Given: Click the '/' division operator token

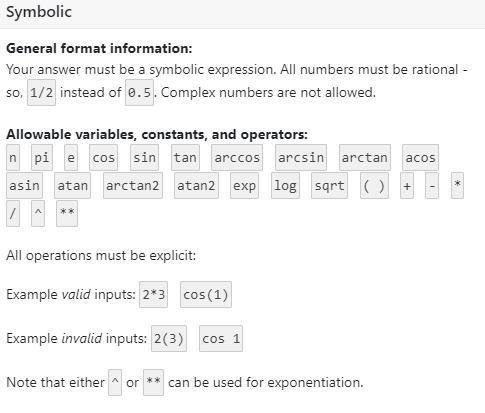Looking at the screenshot, I should tap(13, 213).
